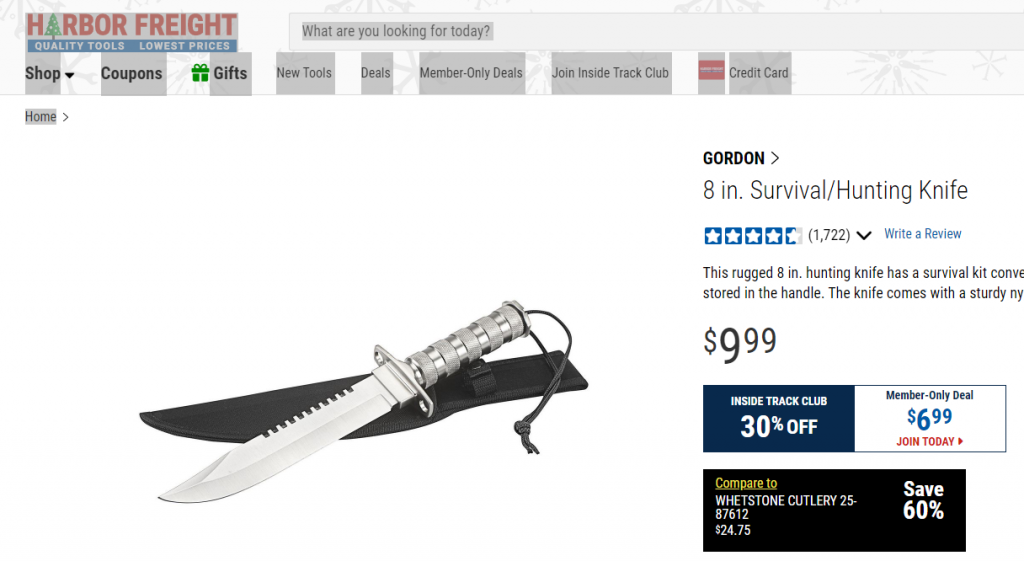Screen dimensions: 1024x561
Task: Go to the New Tools page
Action: pyautogui.click(x=304, y=73)
